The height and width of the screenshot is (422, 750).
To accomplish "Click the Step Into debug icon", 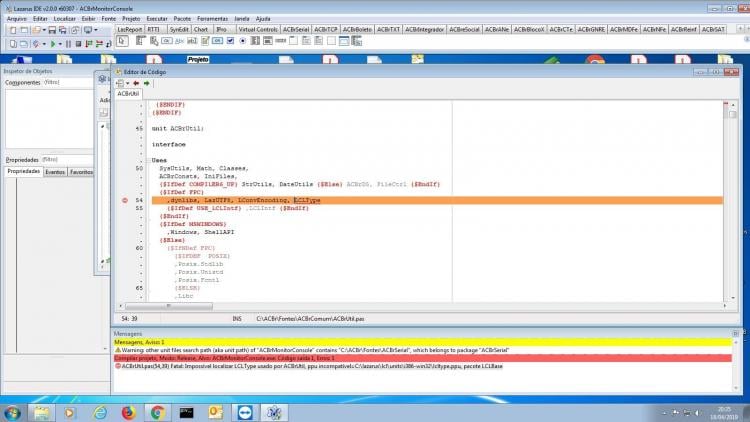I will pos(89,44).
